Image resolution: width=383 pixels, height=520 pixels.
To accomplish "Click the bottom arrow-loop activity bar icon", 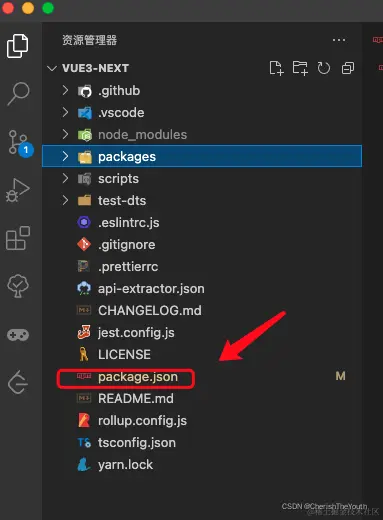I will point(17,382).
